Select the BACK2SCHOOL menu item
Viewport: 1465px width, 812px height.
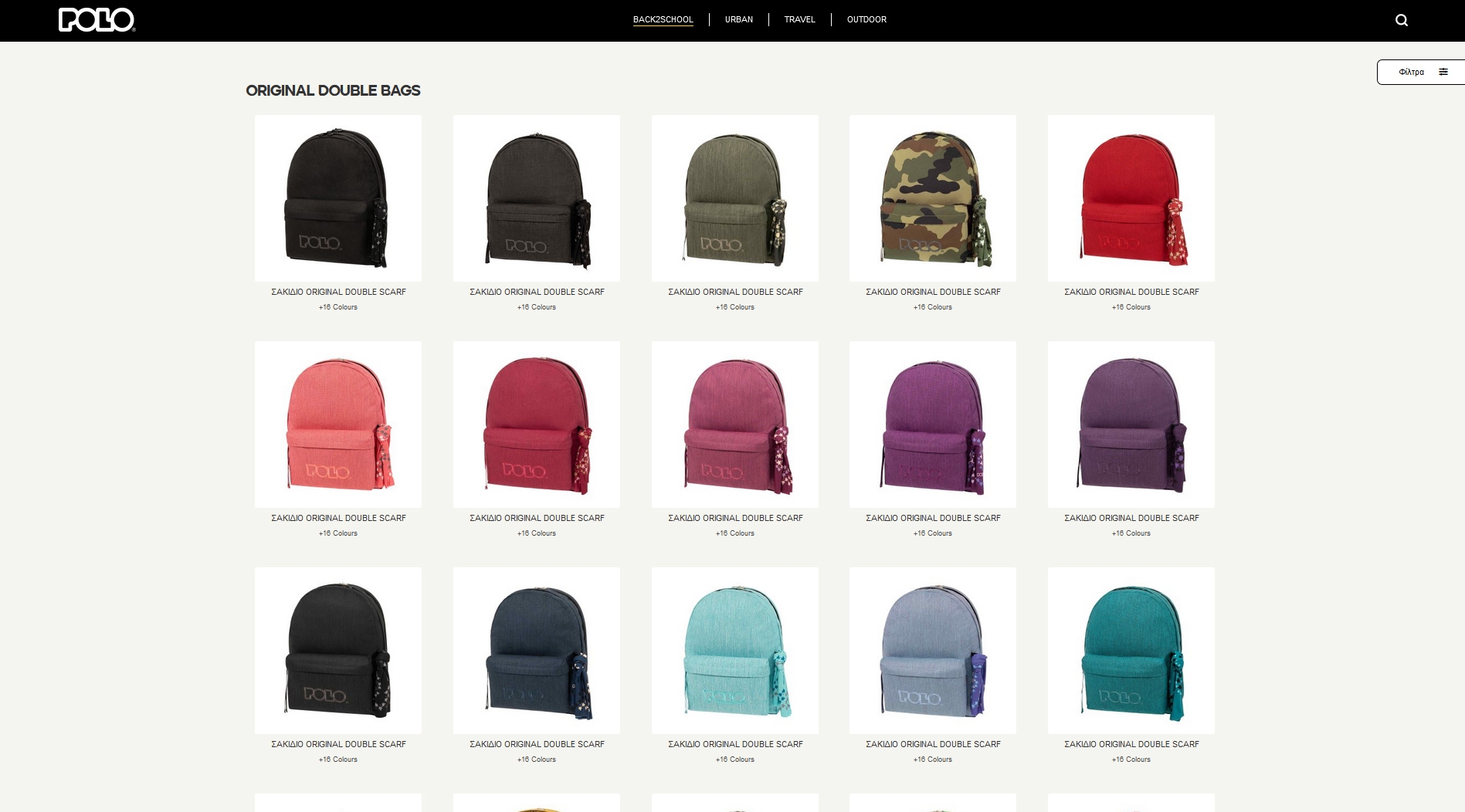pos(663,20)
